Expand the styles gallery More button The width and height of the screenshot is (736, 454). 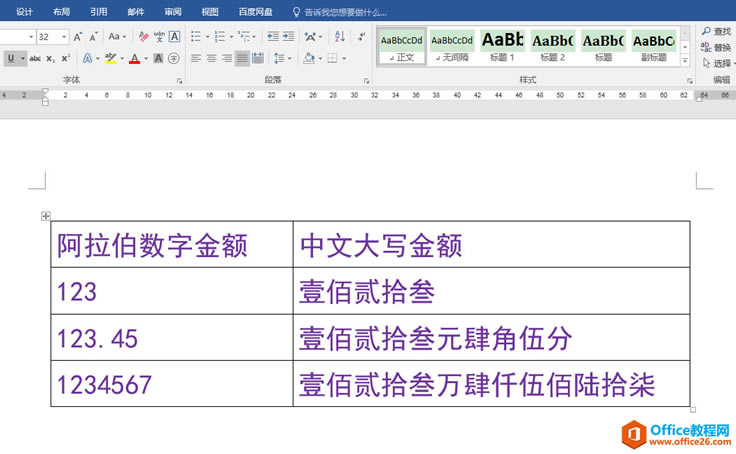point(685,61)
